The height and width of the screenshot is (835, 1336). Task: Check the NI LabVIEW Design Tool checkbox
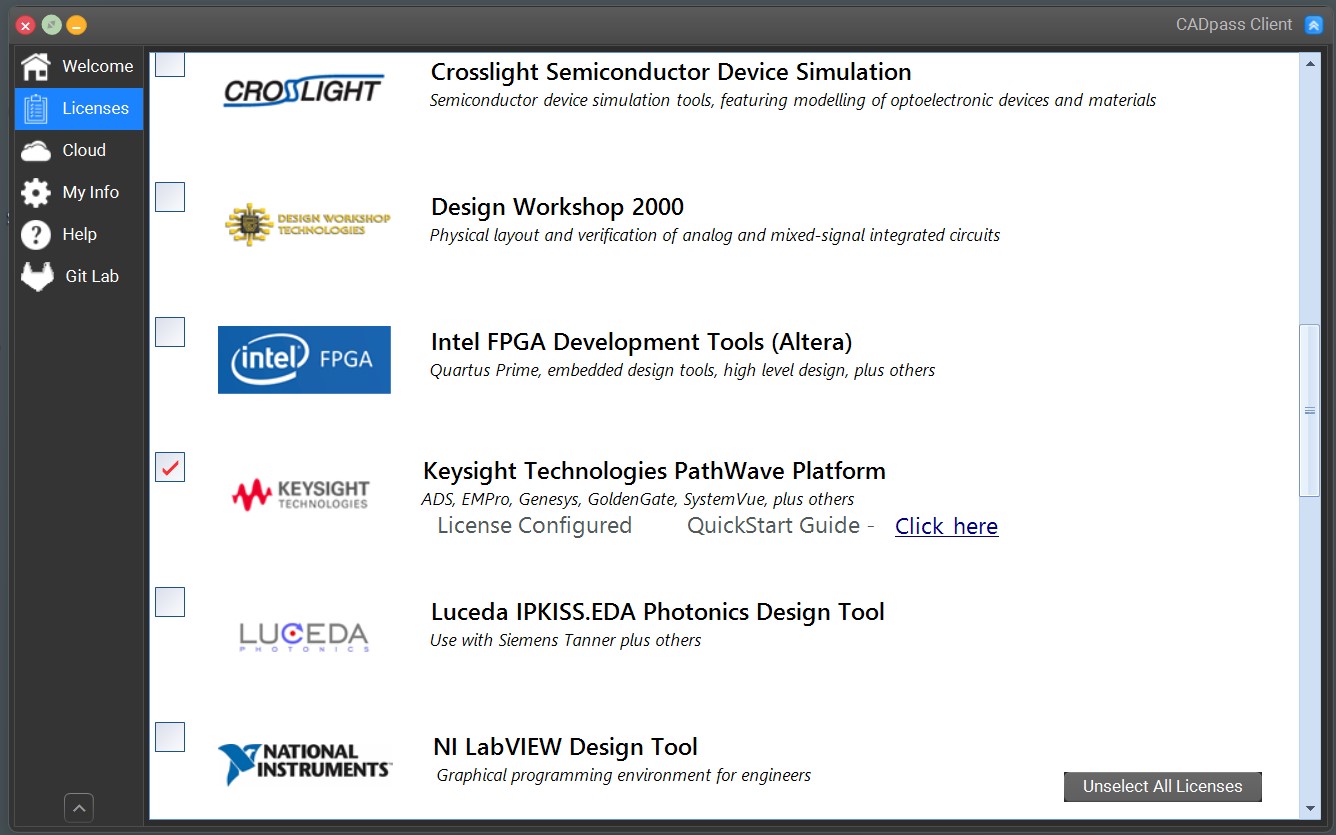point(170,737)
